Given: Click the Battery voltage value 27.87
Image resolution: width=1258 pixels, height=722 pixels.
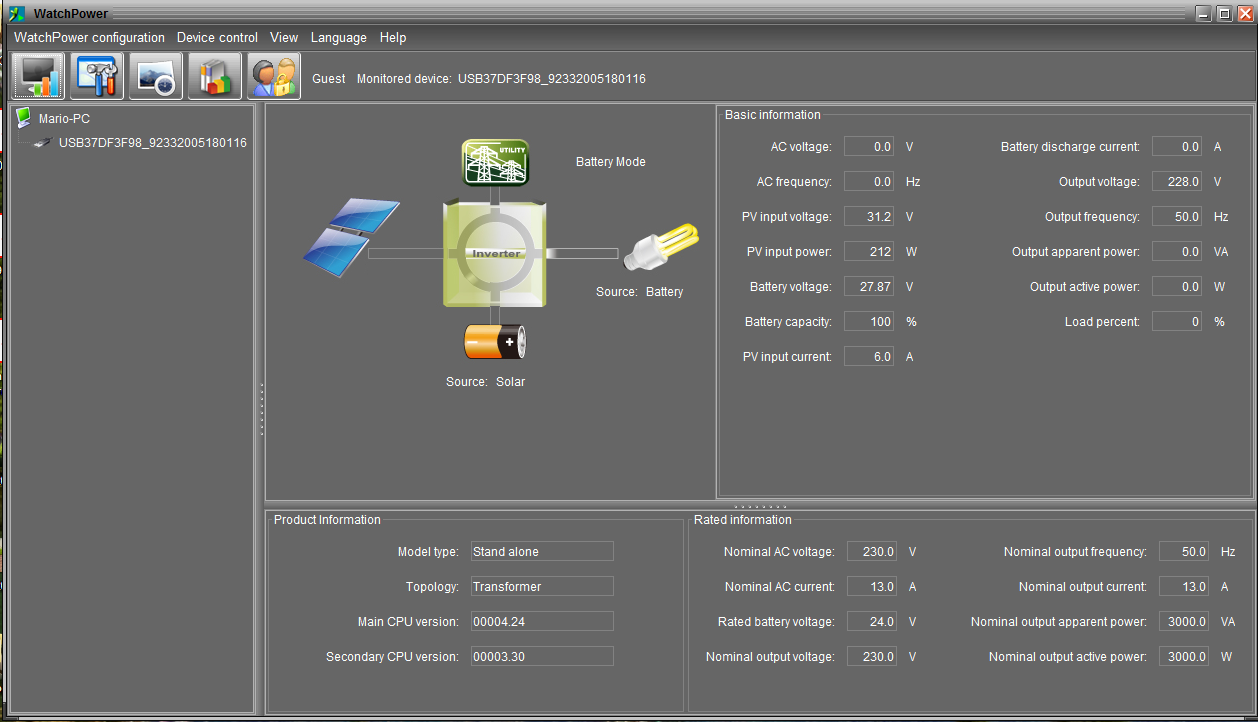Looking at the screenshot, I should (869, 287).
